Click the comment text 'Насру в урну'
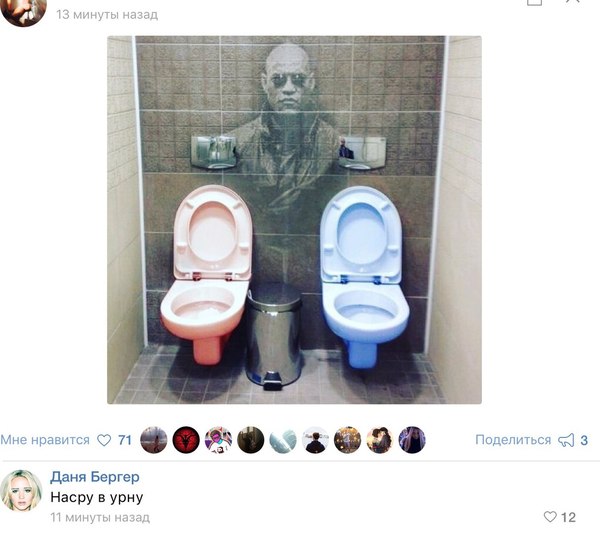The image size is (600, 533). click(x=97, y=497)
